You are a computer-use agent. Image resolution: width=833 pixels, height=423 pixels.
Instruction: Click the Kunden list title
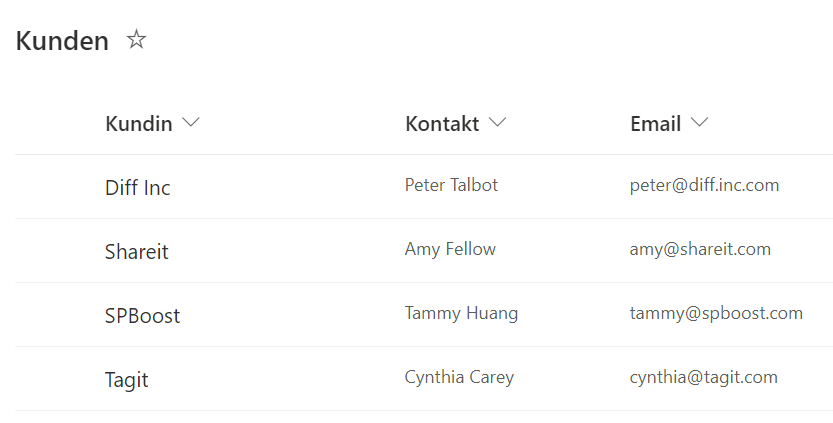pyautogui.click(x=62, y=41)
